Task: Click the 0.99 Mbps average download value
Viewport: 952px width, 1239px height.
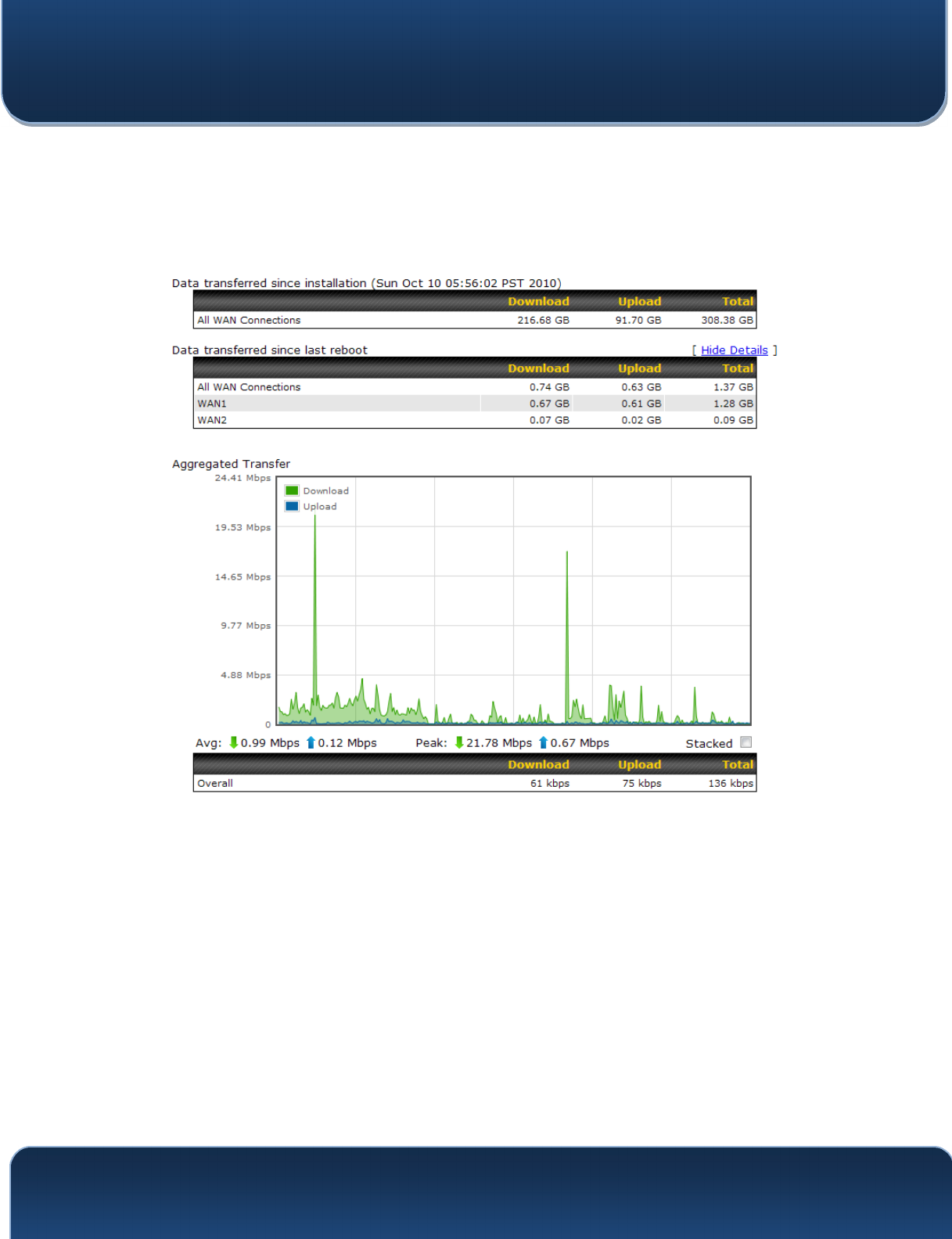Action: (x=270, y=743)
